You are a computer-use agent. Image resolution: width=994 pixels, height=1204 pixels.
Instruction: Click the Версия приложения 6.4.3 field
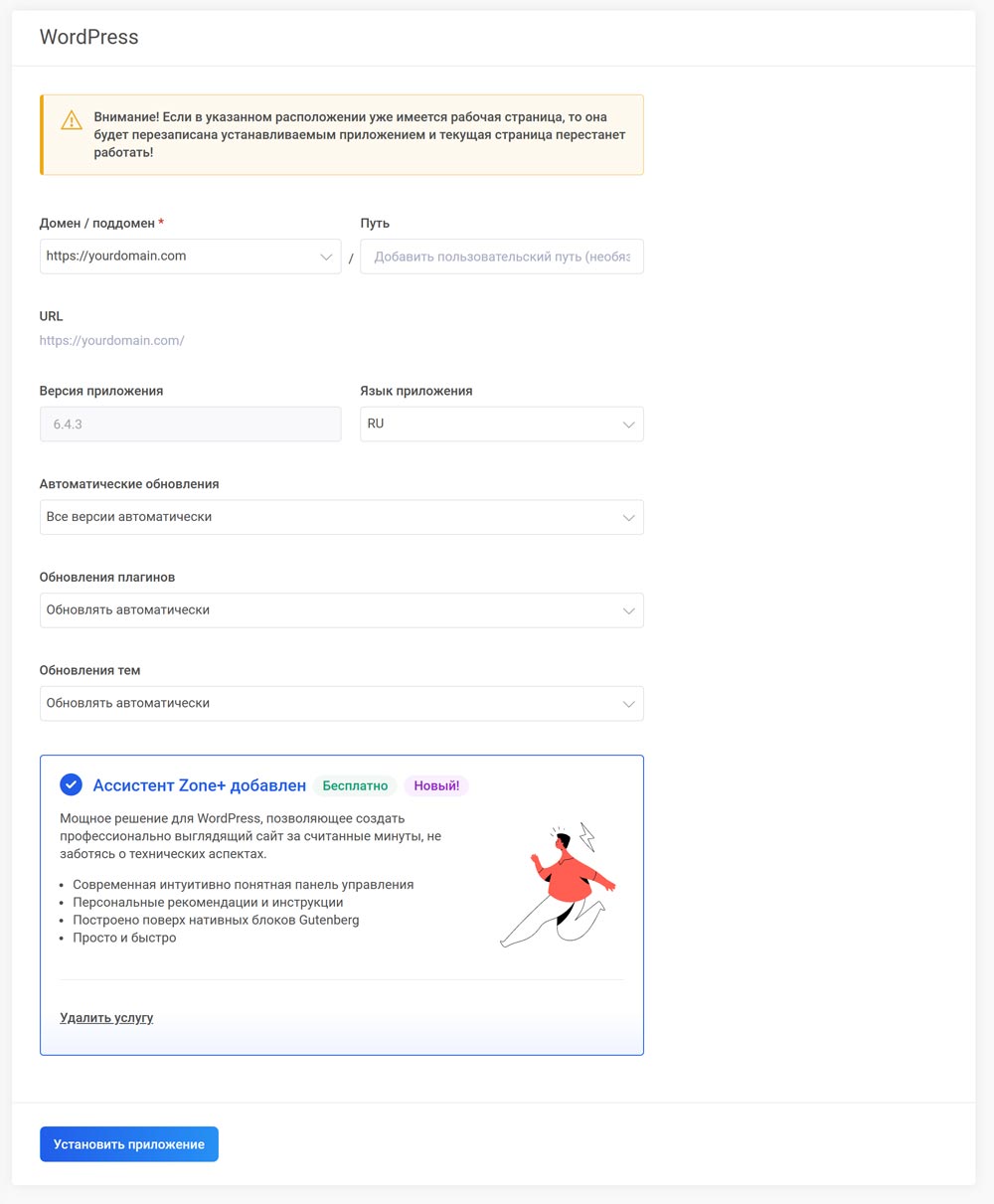(190, 425)
